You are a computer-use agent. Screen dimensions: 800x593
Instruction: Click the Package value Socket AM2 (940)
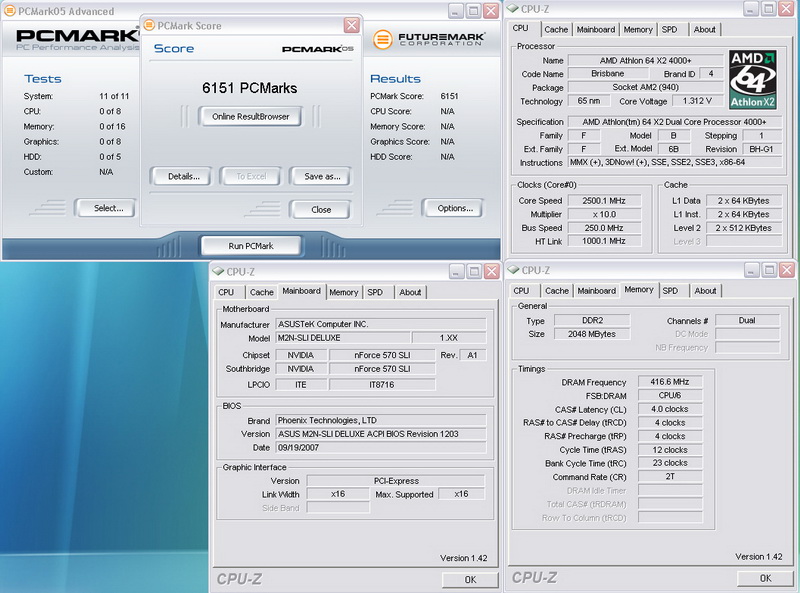tap(645, 87)
